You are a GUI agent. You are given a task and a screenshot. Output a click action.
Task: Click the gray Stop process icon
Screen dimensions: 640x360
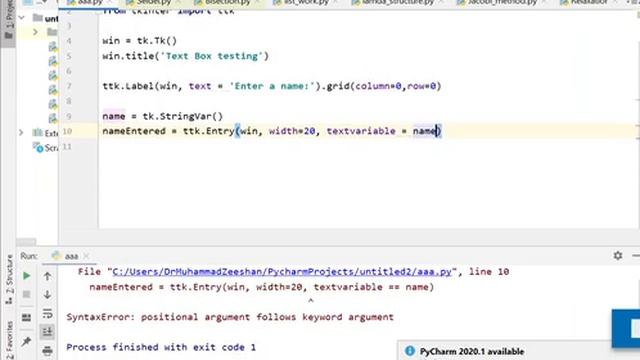(x=26, y=294)
